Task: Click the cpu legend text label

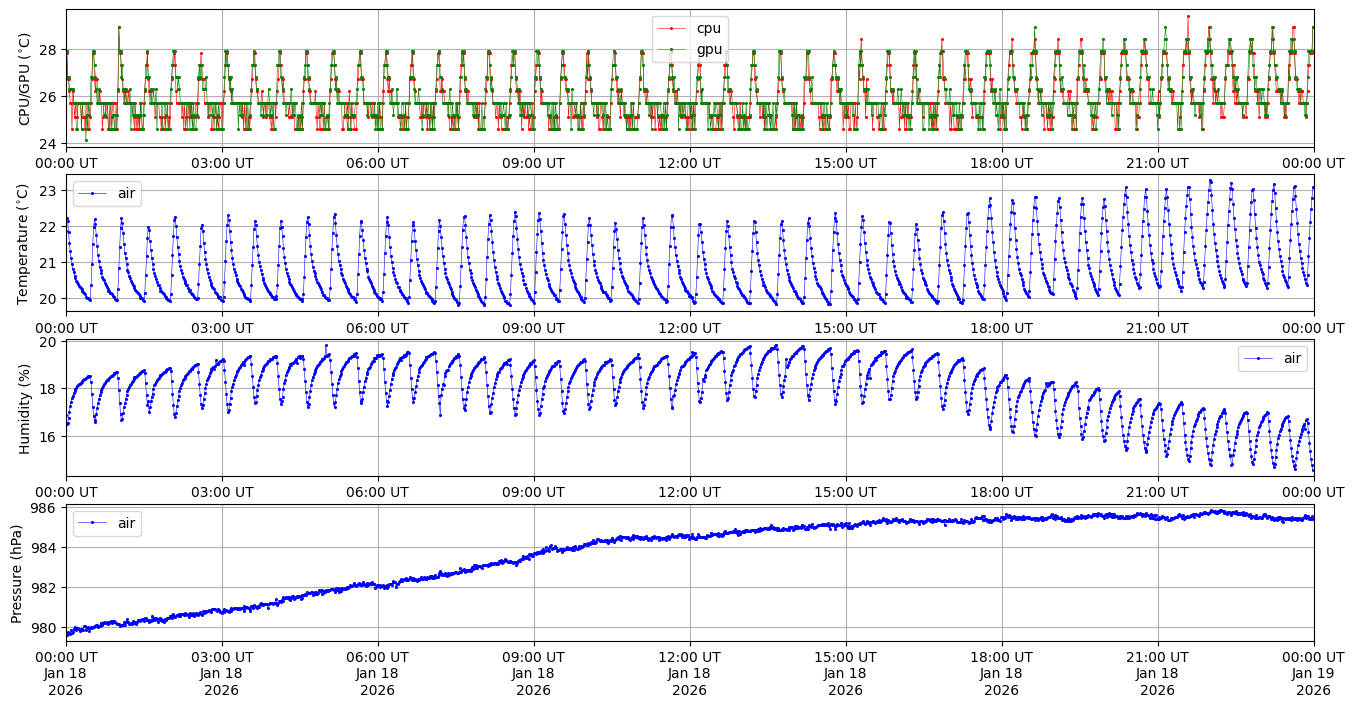Action: [x=708, y=28]
